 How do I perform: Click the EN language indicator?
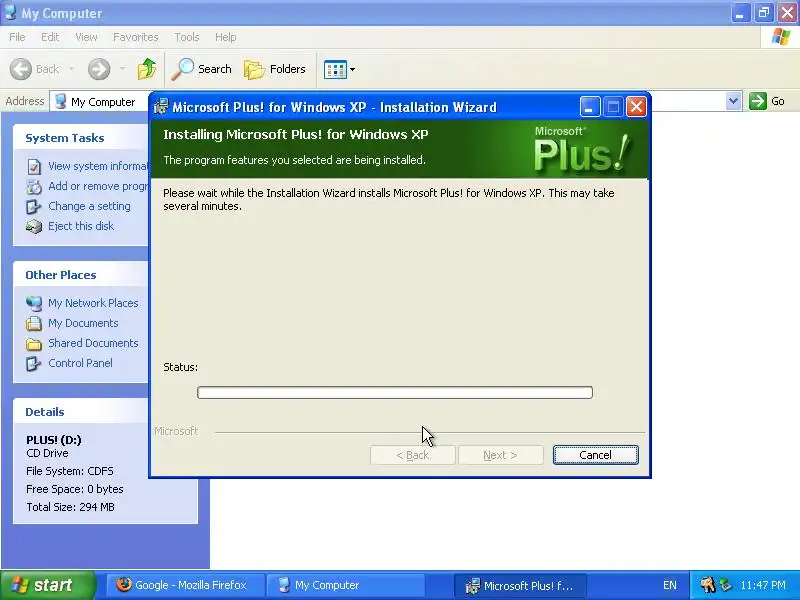point(669,585)
